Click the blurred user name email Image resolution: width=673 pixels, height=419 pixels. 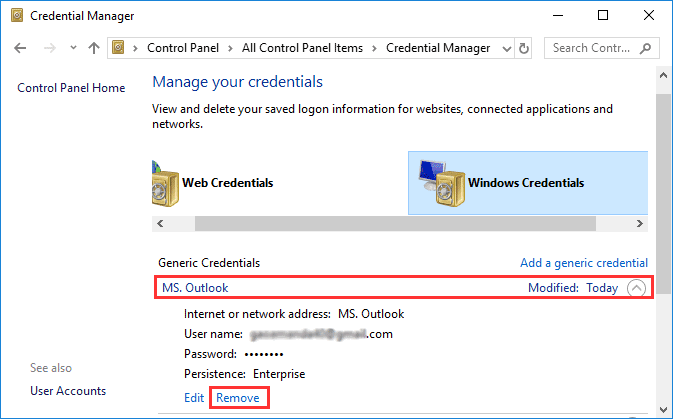point(321,334)
